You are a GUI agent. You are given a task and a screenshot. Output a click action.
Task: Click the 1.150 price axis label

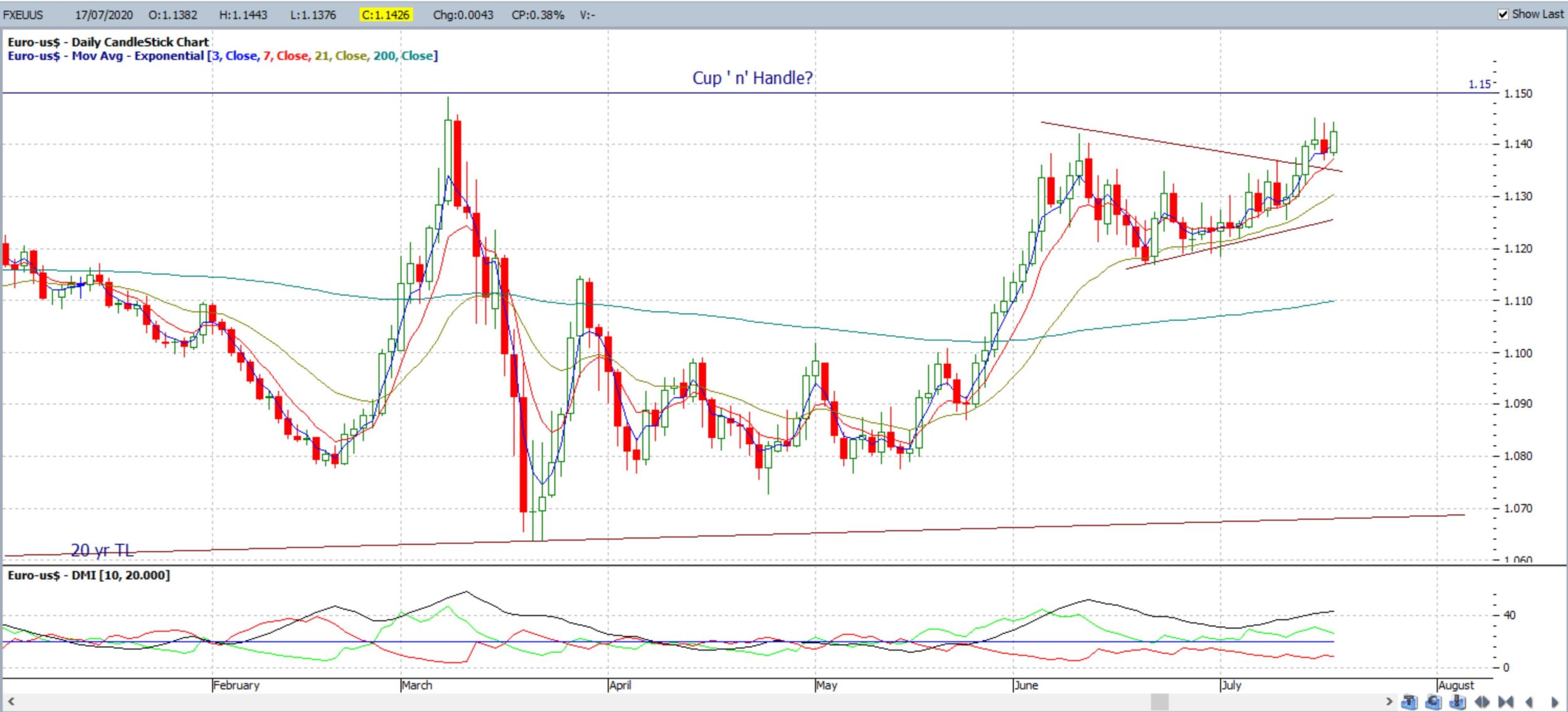[1518, 93]
